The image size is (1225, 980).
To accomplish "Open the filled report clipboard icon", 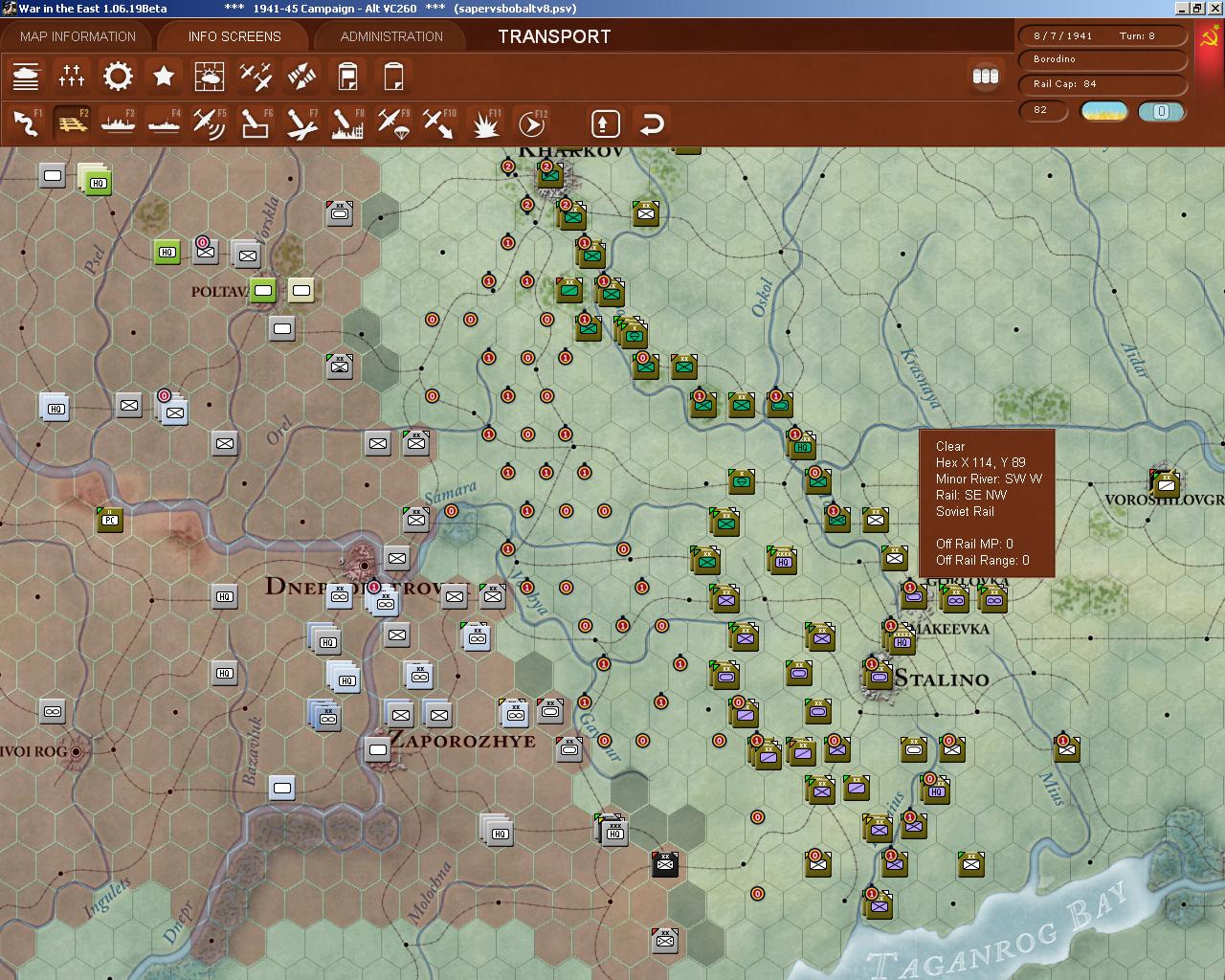I will pyautogui.click(x=347, y=77).
